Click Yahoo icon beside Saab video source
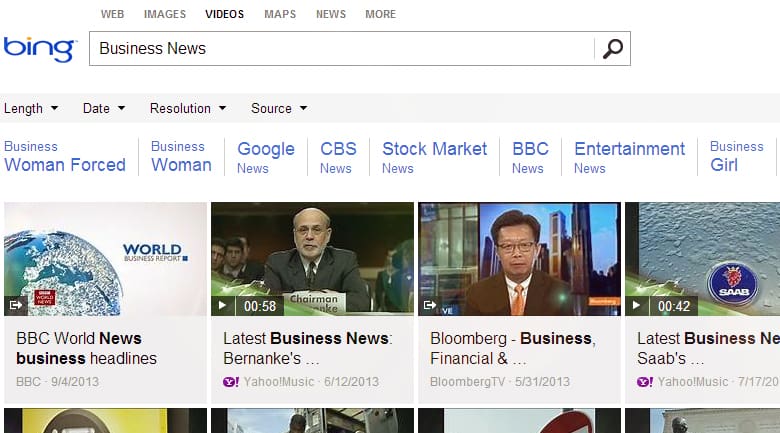 (644, 382)
